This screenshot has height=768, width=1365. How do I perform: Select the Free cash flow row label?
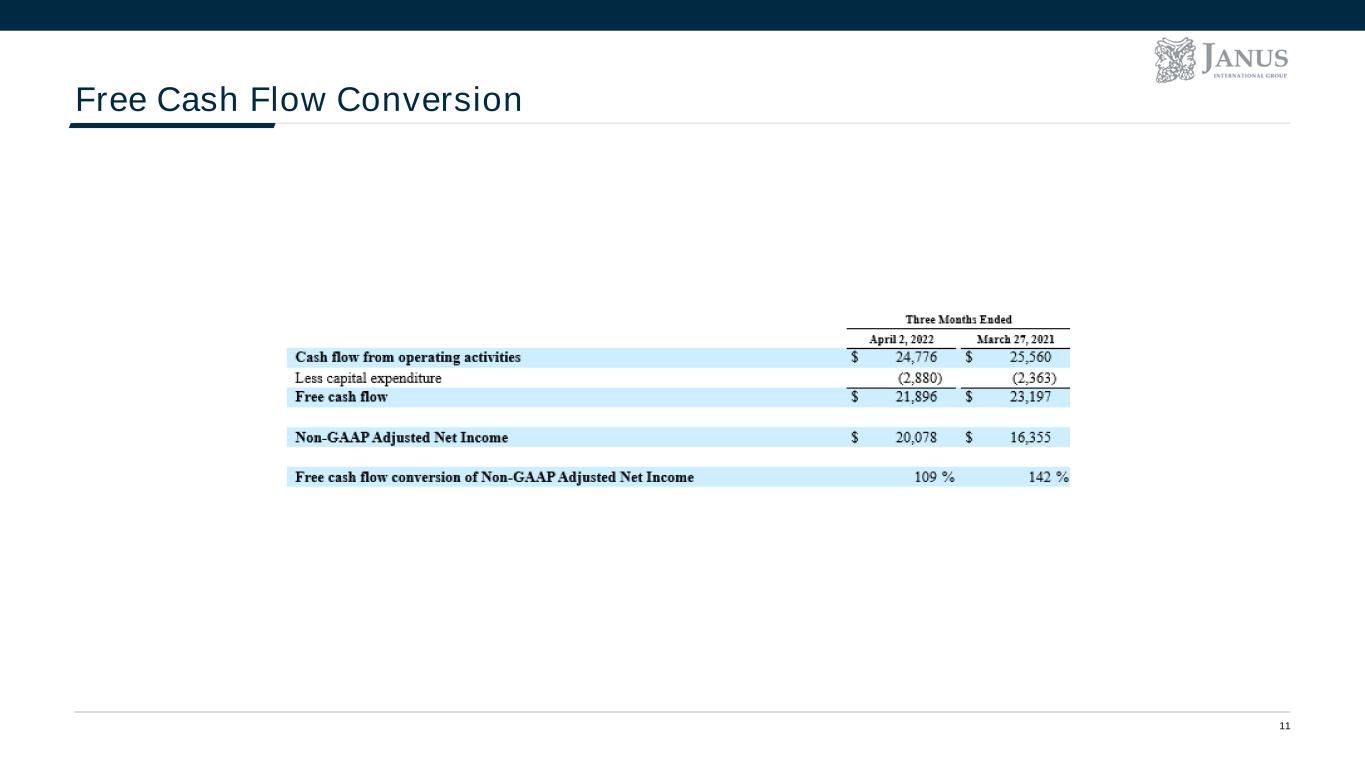tap(341, 397)
